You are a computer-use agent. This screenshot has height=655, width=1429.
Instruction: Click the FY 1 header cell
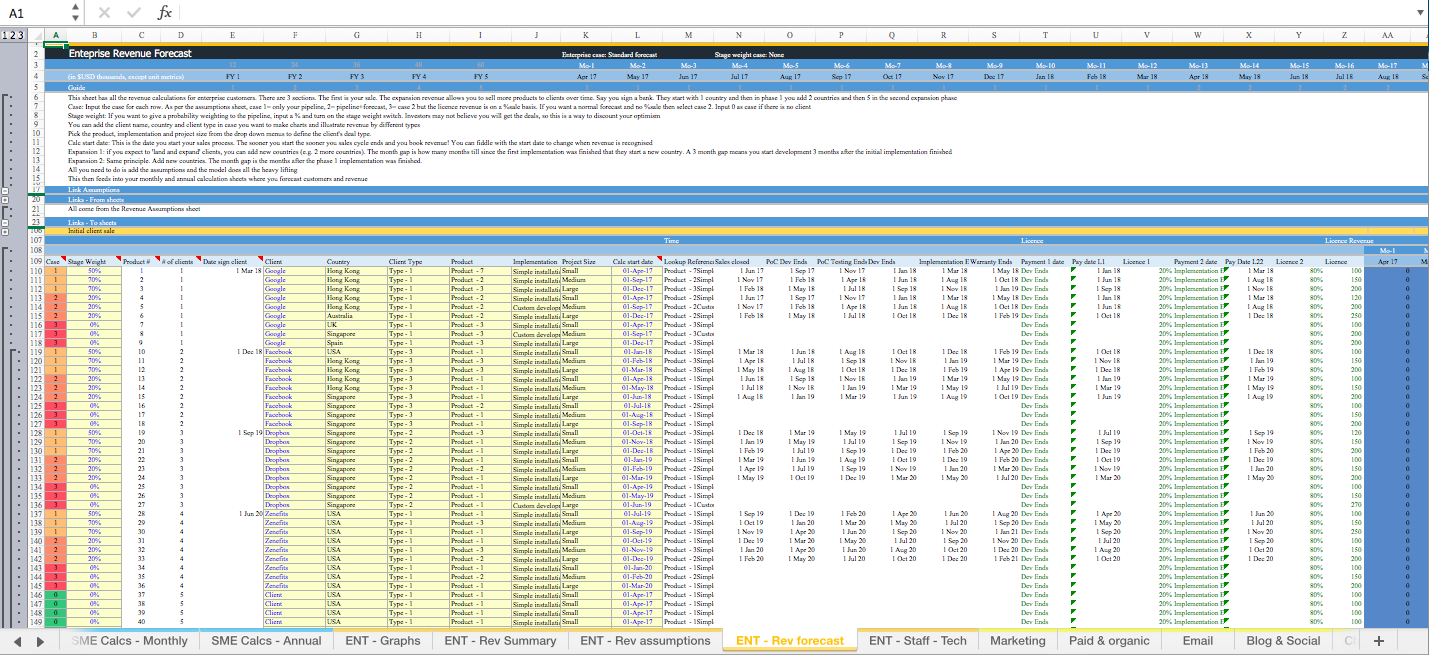coord(232,76)
